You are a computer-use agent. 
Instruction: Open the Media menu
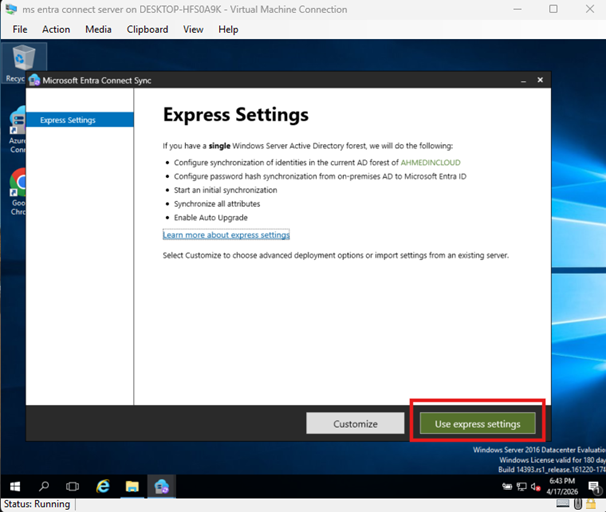[x=98, y=30]
